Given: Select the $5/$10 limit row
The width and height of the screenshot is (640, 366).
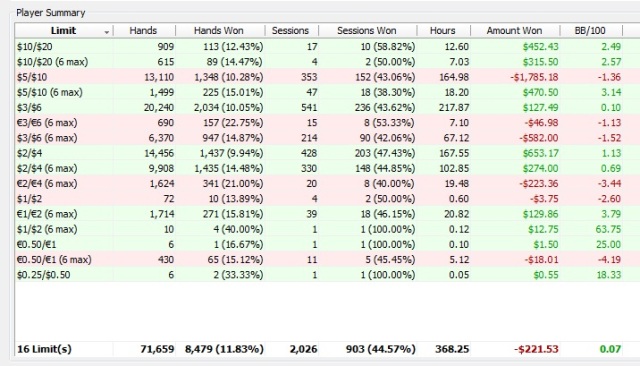Looking at the screenshot, I should point(327,77).
